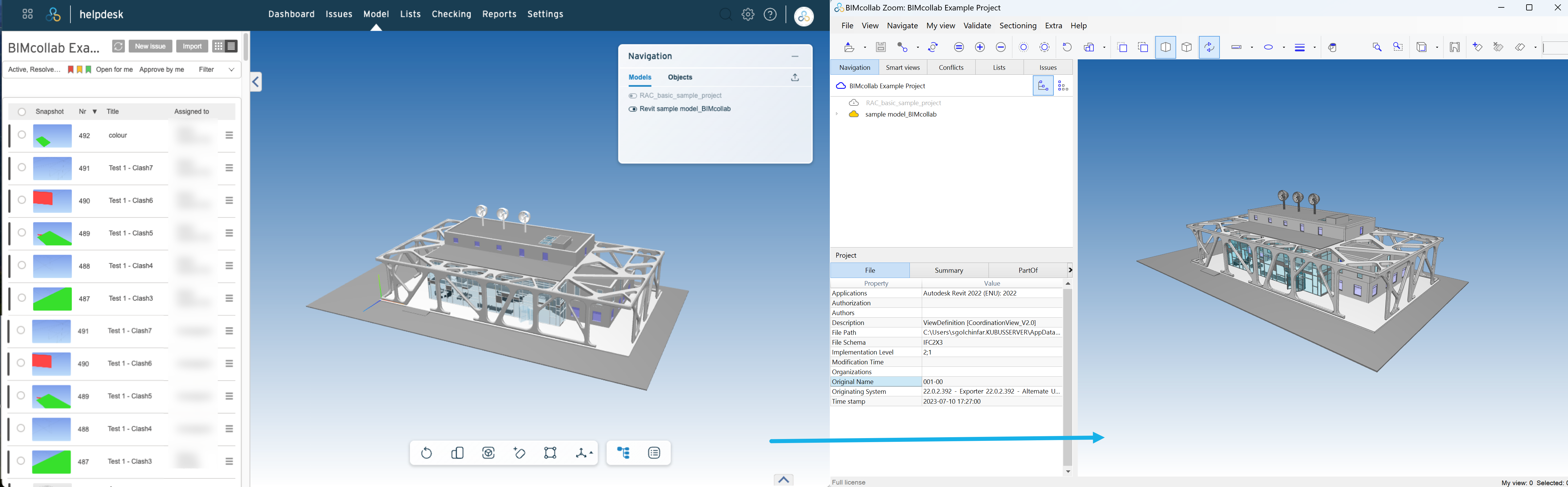
Task: Switch issue list to list row view
Action: (232, 47)
